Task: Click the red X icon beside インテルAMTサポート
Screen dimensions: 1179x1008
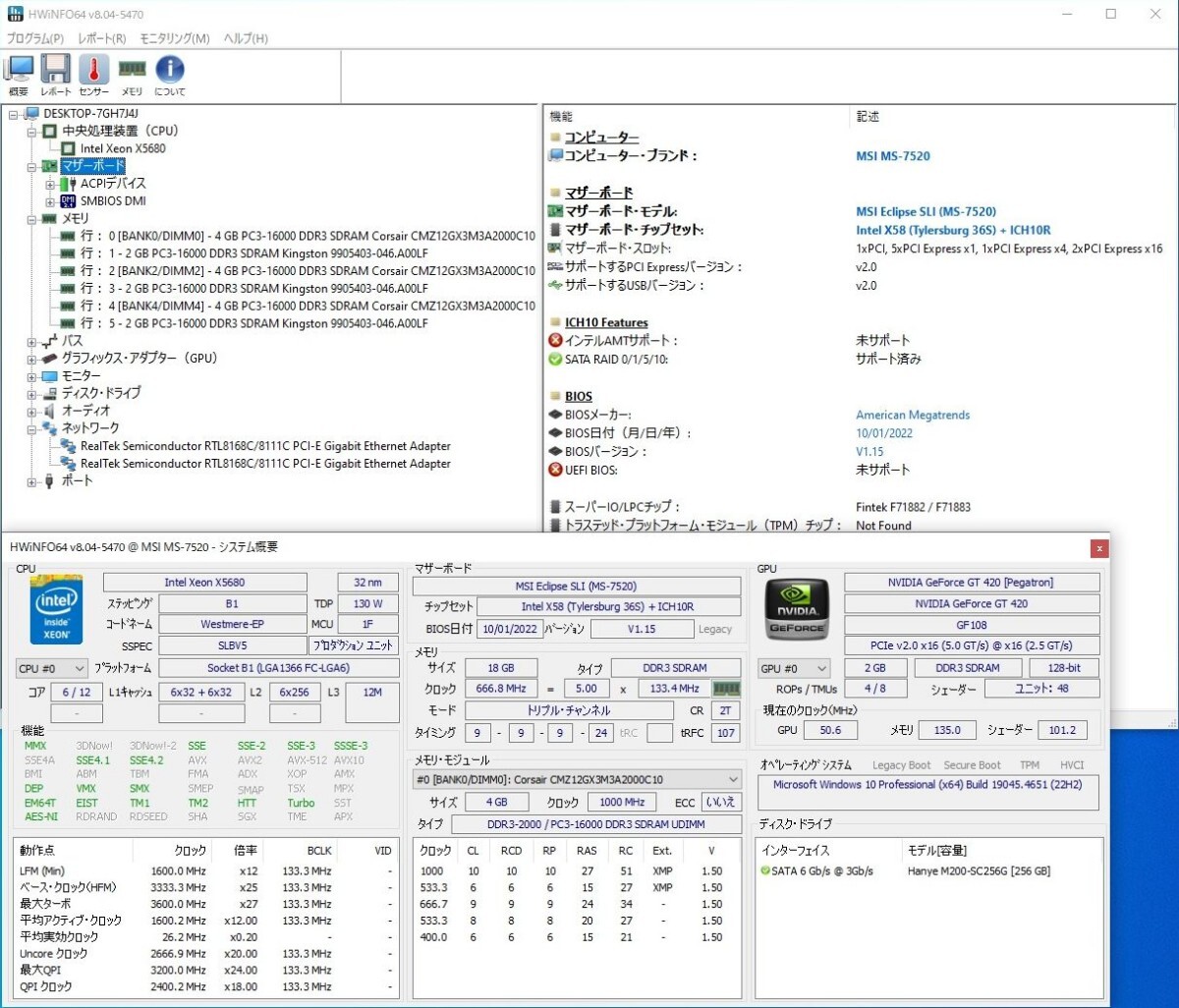Action: pyautogui.click(x=556, y=341)
